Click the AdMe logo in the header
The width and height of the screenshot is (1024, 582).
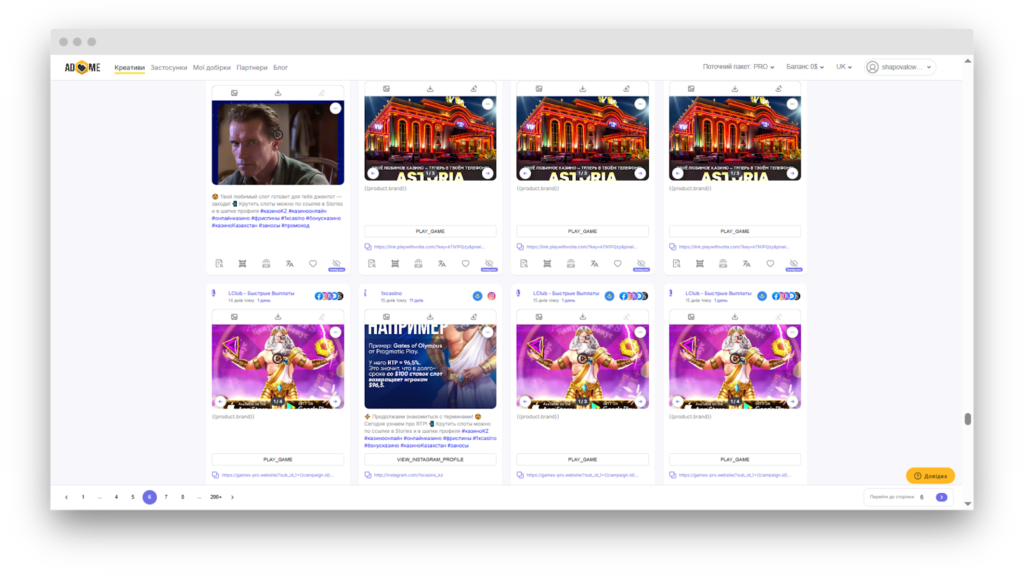tap(83, 67)
